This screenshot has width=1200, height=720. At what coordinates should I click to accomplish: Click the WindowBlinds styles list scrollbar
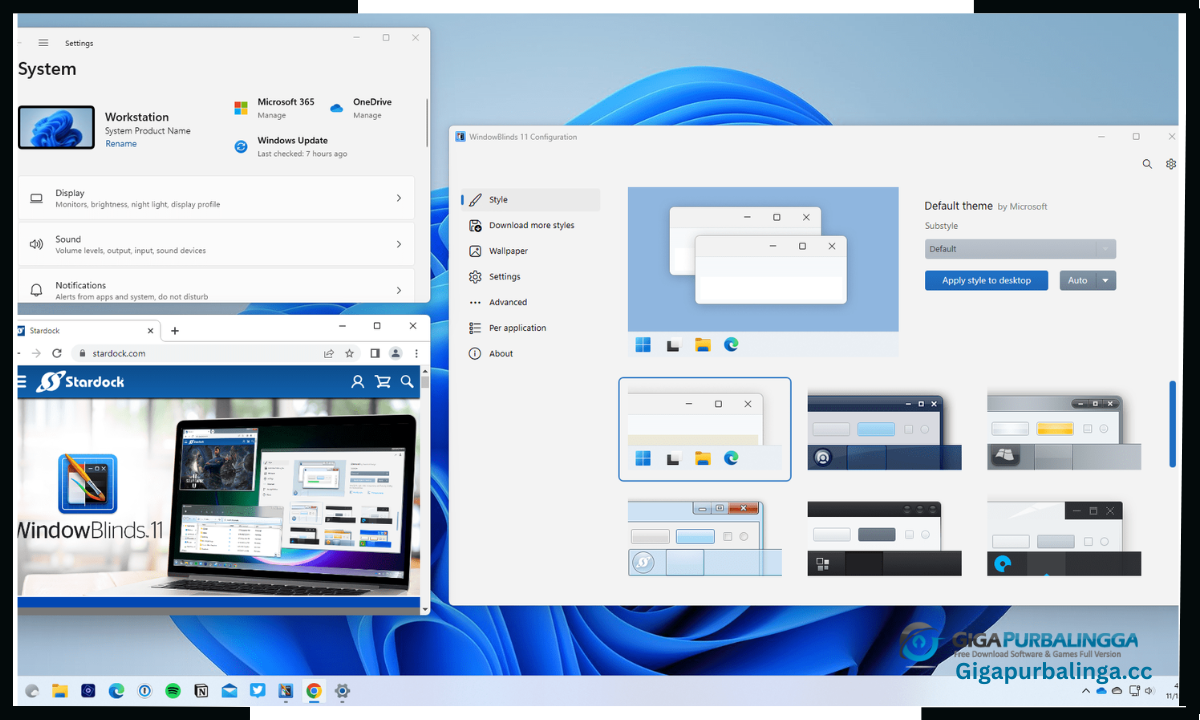point(1173,424)
